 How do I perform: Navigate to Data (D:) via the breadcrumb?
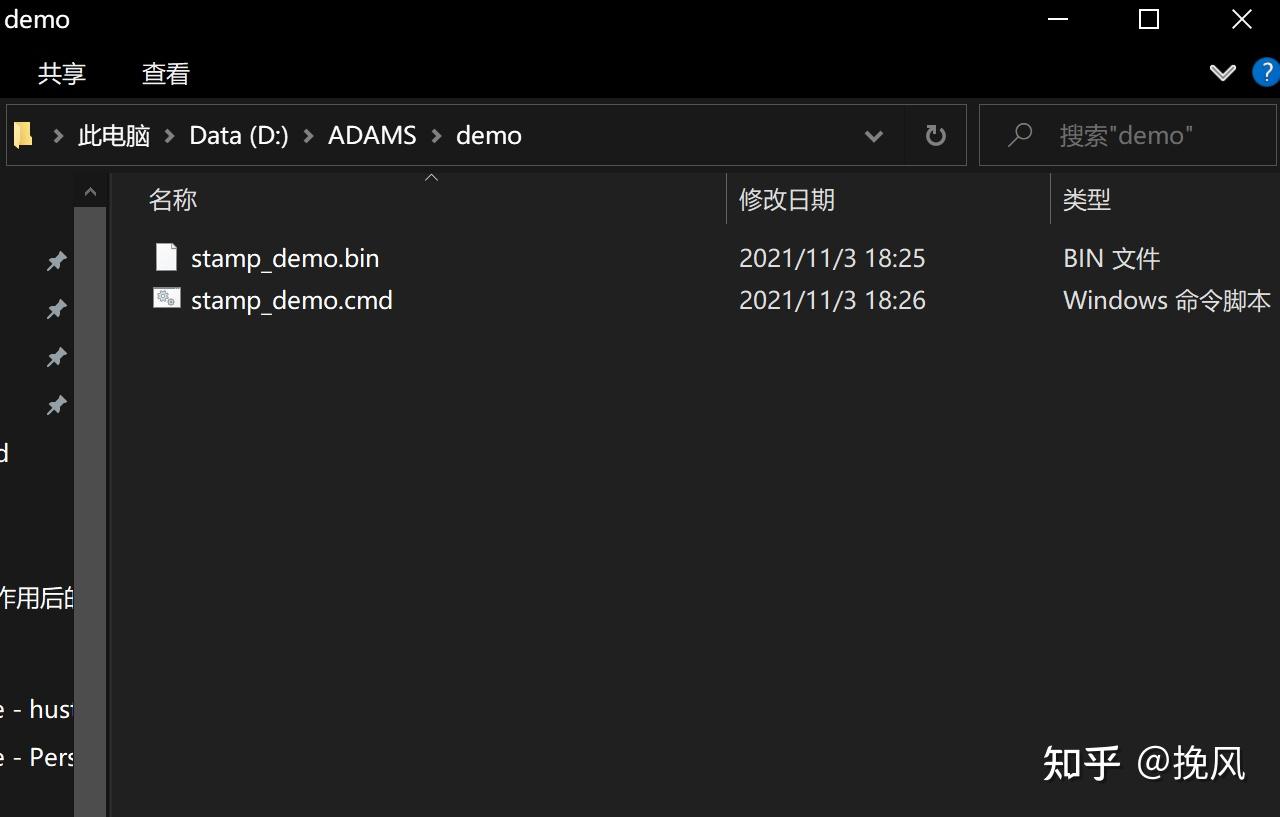click(238, 135)
